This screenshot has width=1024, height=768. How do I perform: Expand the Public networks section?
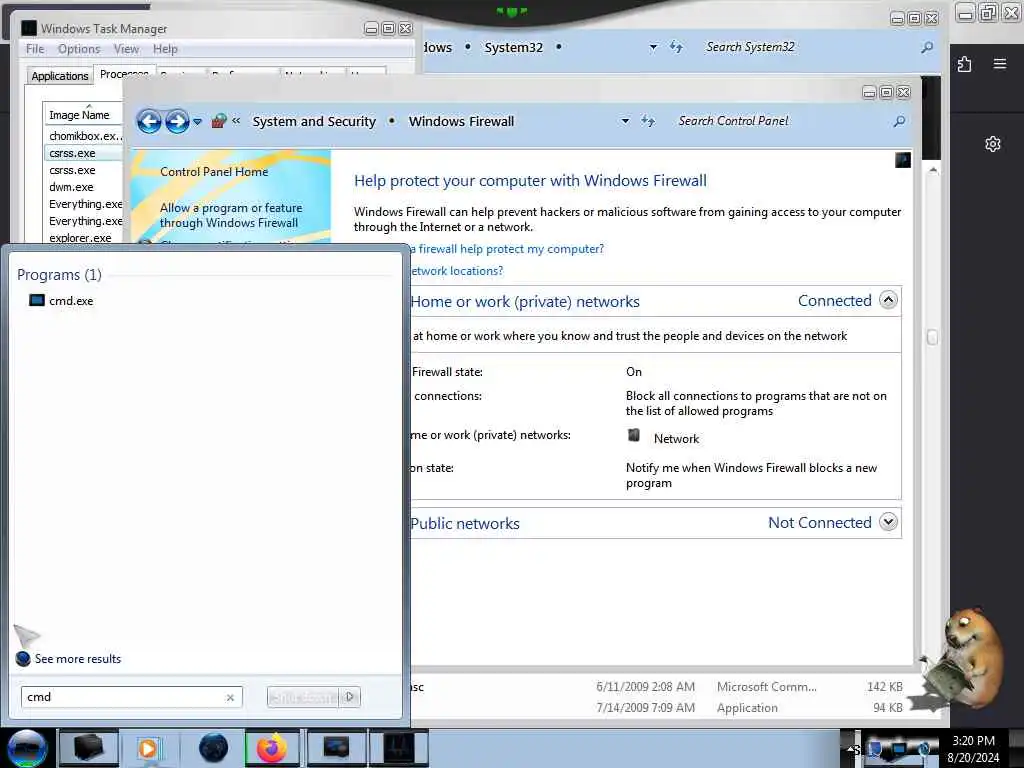(x=888, y=522)
